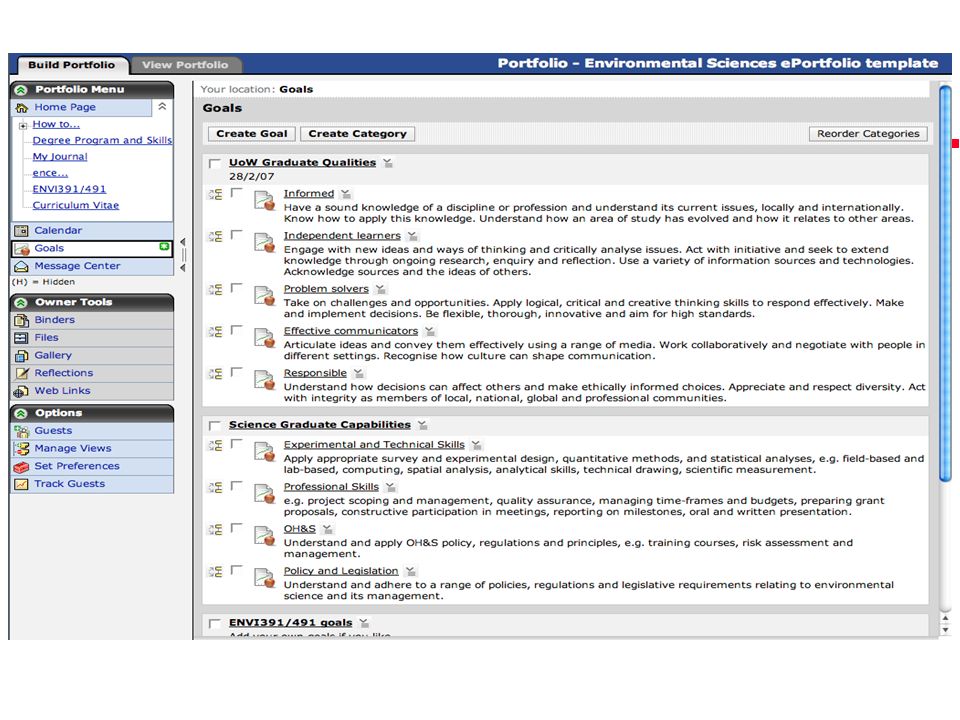The height and width of the screenshot is (720, 960).
Task: Check the Independent learners checkbox
Action: point(236,235)
